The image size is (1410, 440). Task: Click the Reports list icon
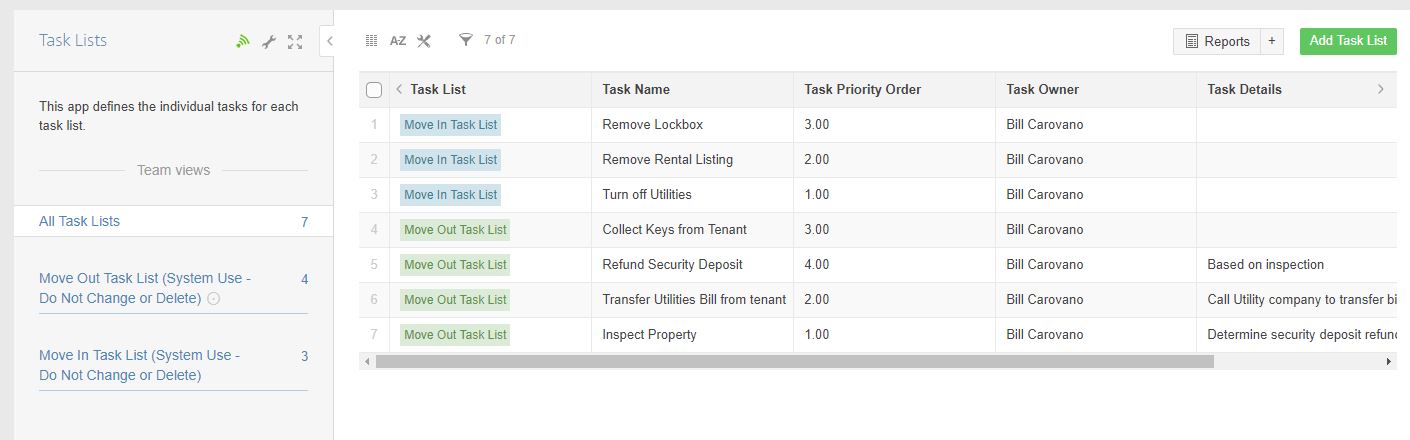point(1192,41)
